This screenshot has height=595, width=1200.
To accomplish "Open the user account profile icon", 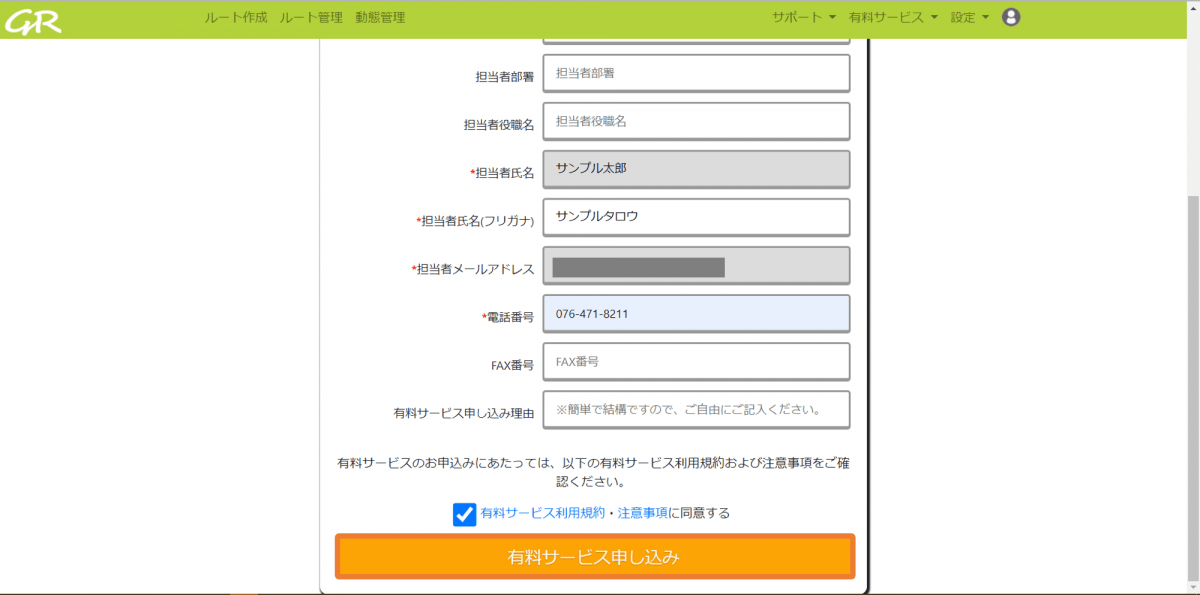I will tap(1011, 17).
